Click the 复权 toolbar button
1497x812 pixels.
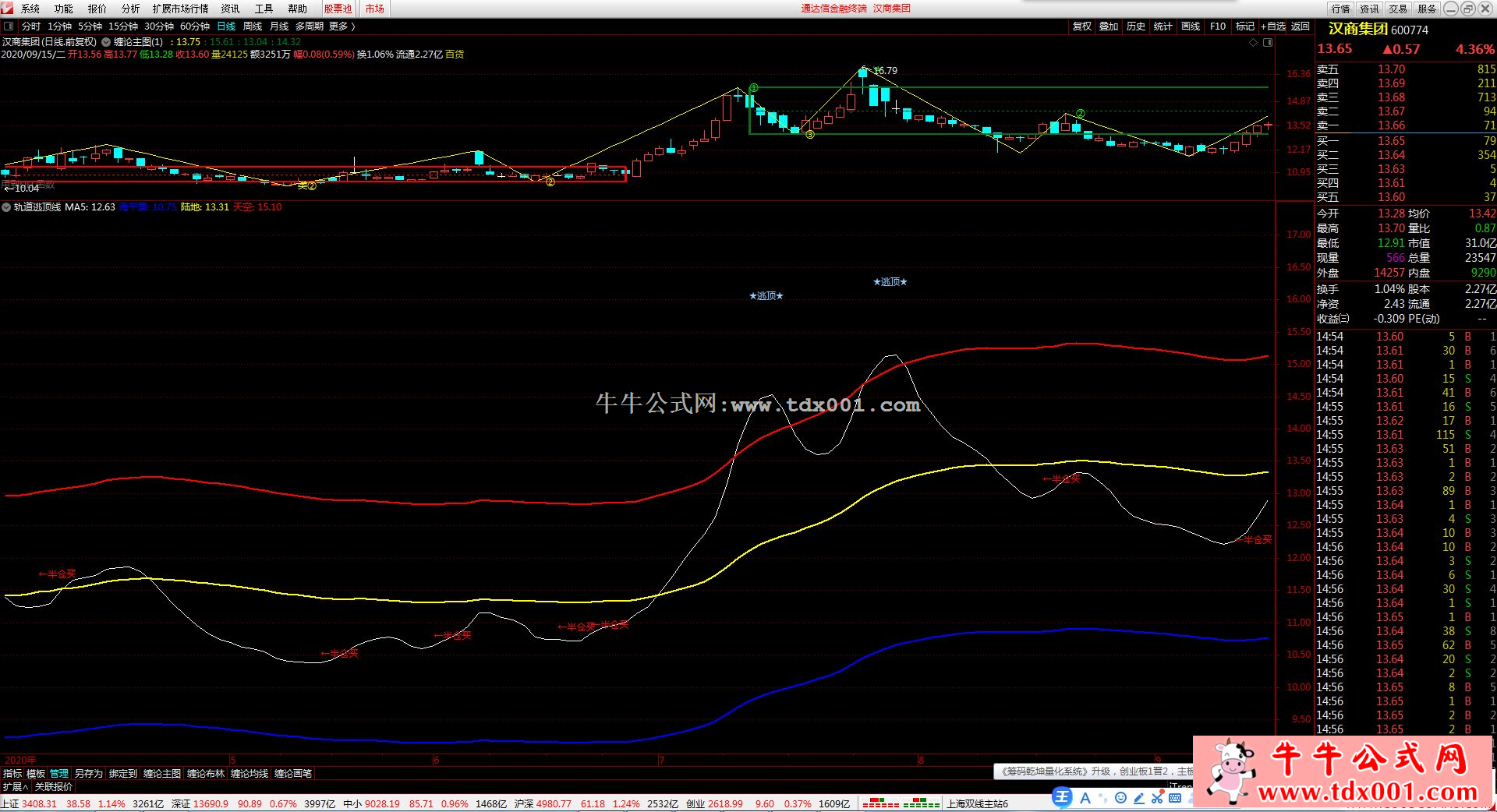point(1082,26)
